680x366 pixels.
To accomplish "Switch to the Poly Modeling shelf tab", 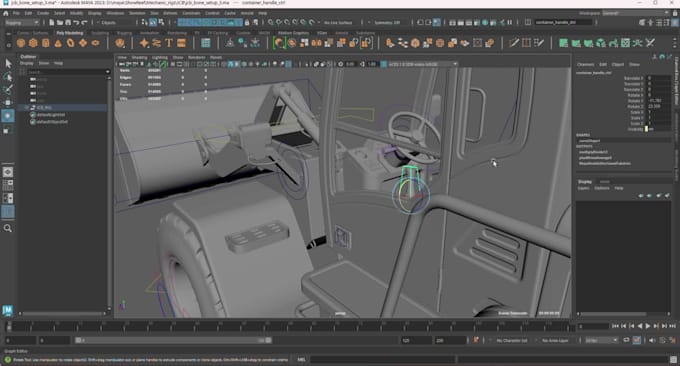I will click(x=69, y=33).
